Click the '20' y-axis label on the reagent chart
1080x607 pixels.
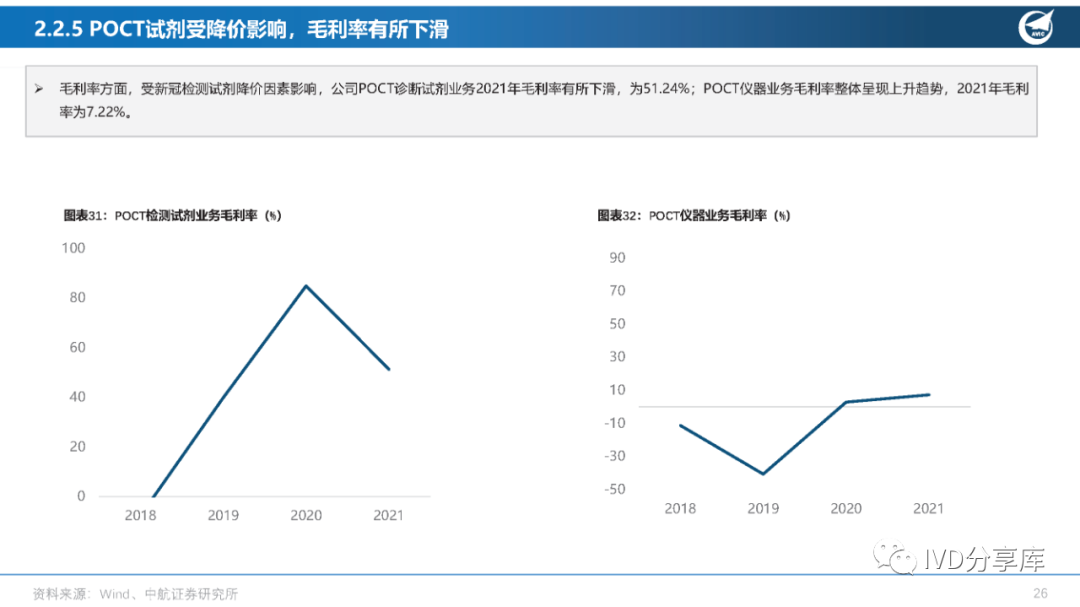click(x=77, y=446)
